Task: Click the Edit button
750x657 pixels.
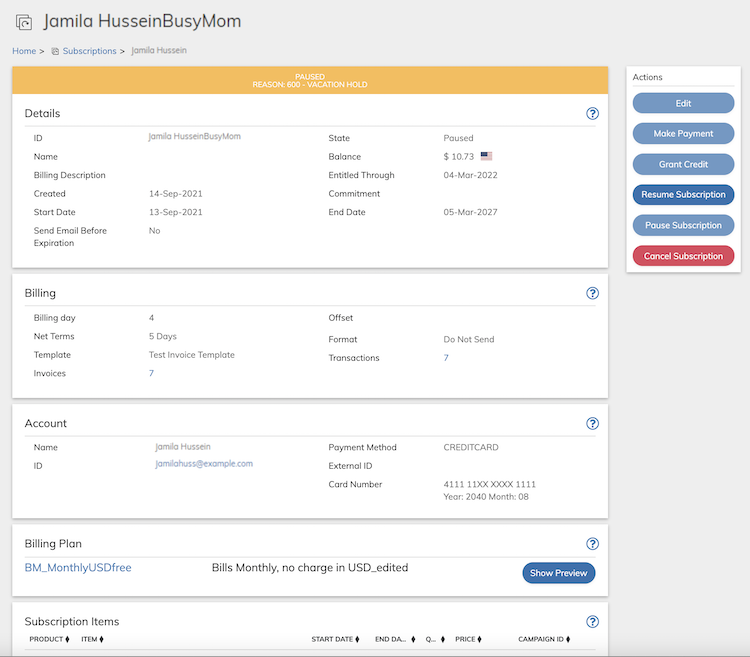Action: pos(683,103)
